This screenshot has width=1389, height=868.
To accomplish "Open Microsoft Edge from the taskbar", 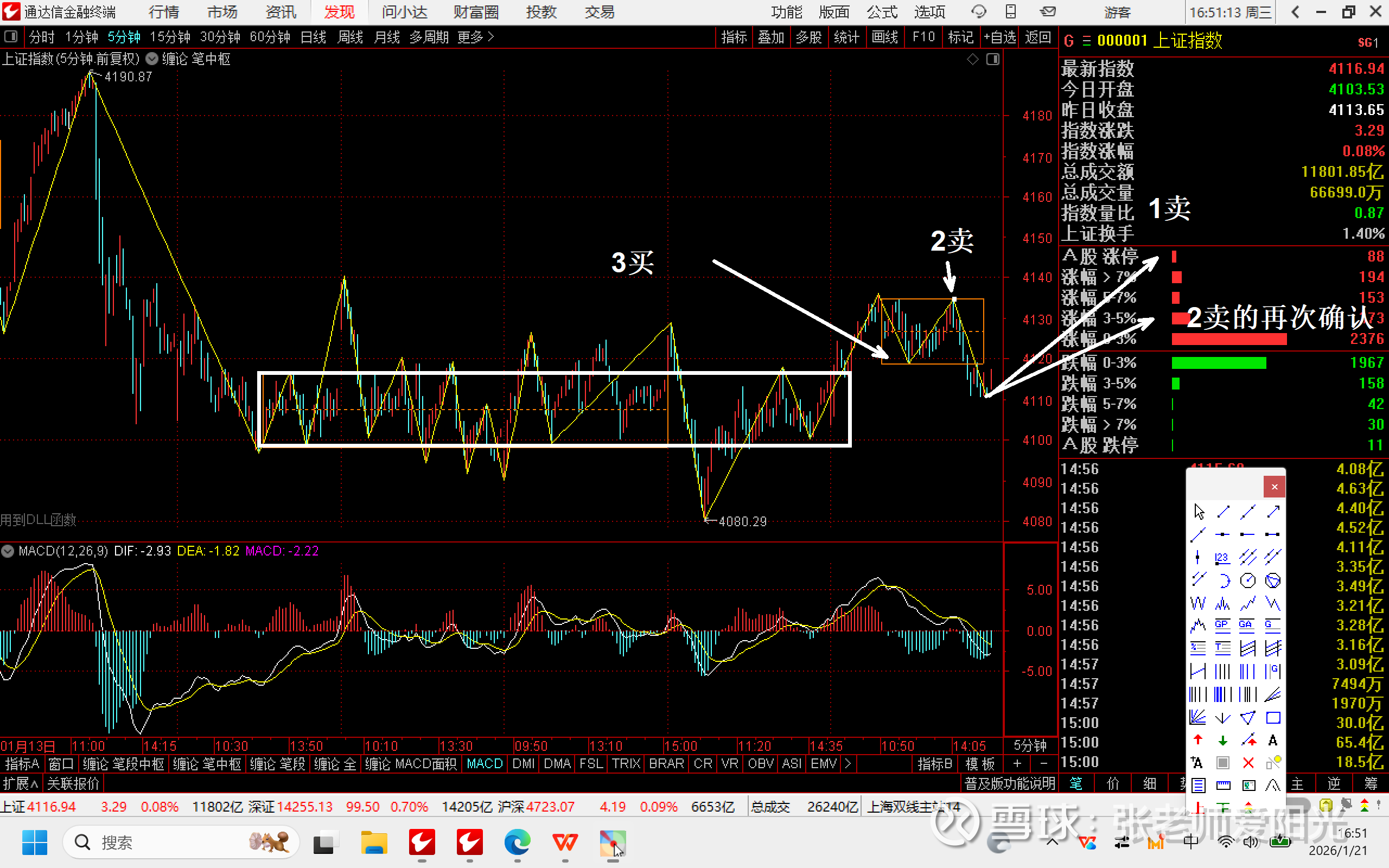I will (x=517, y=843).
